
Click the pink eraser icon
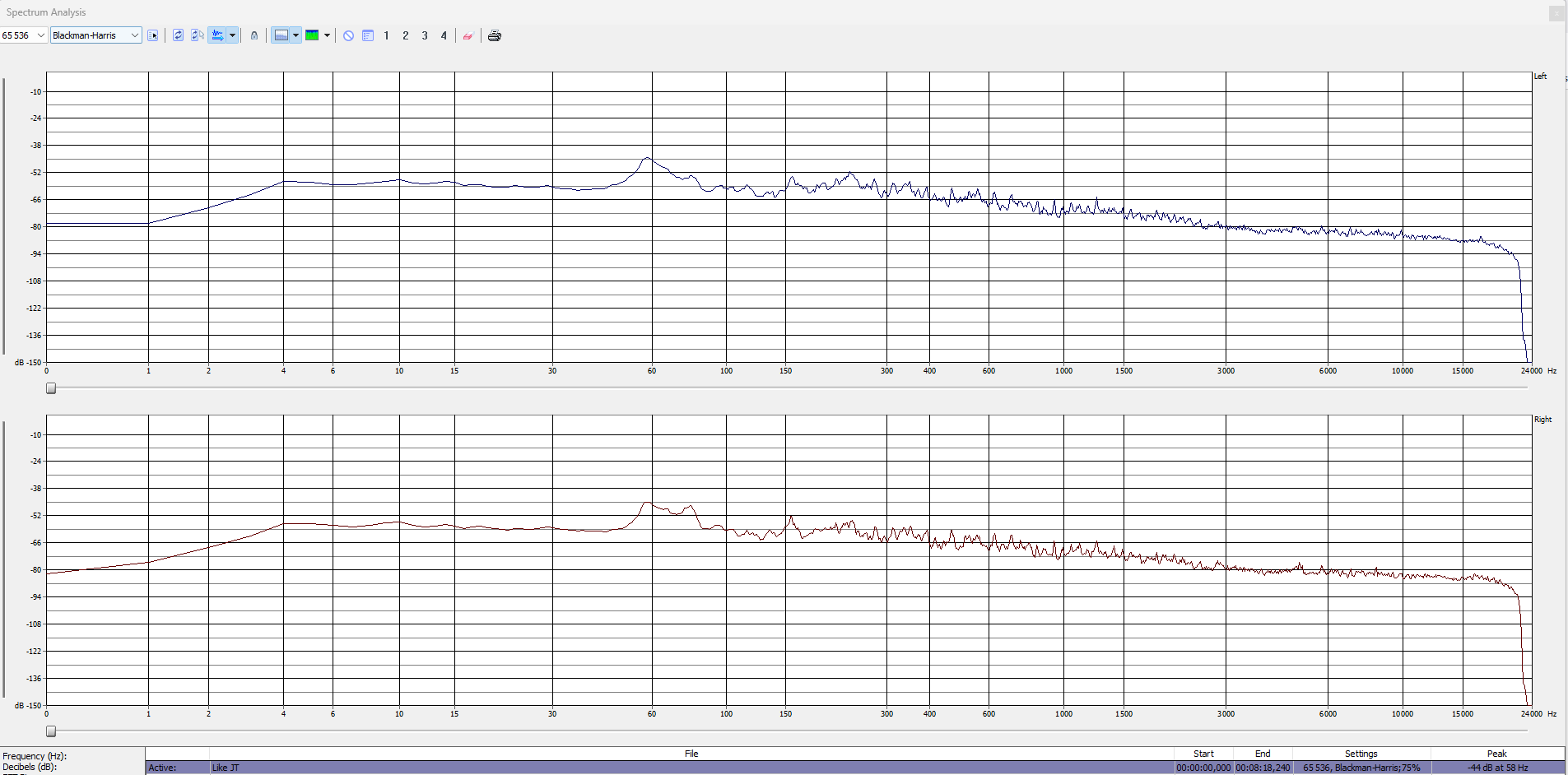(468, 35)
